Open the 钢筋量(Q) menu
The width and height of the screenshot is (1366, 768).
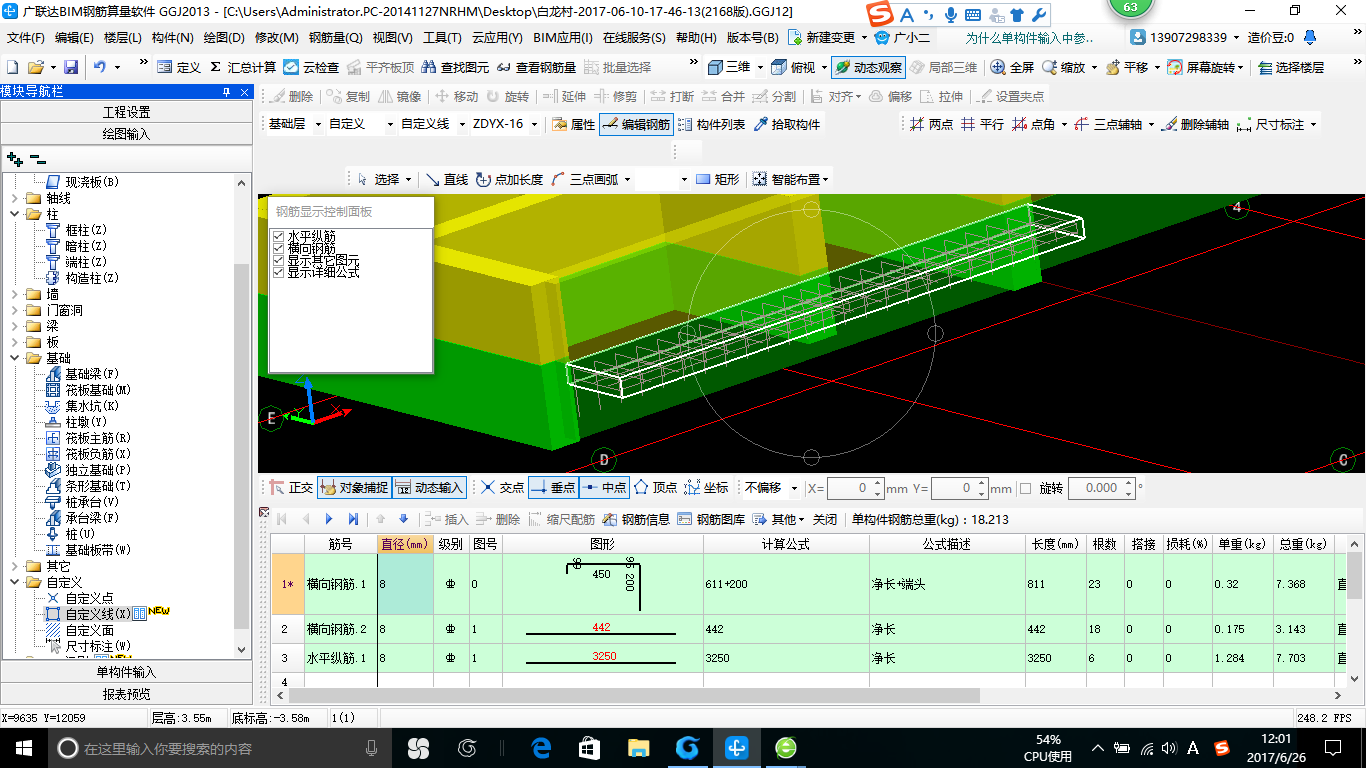pyautogui.click(x=335, y=38)
